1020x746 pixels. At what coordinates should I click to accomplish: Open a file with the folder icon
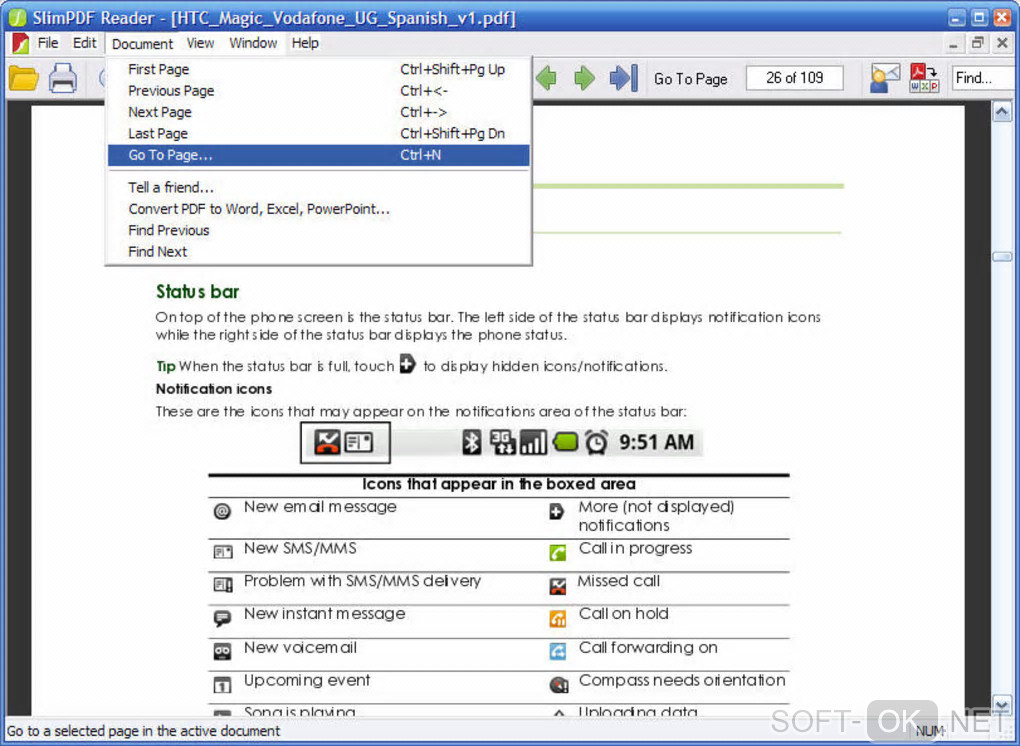tap(24, 79)
